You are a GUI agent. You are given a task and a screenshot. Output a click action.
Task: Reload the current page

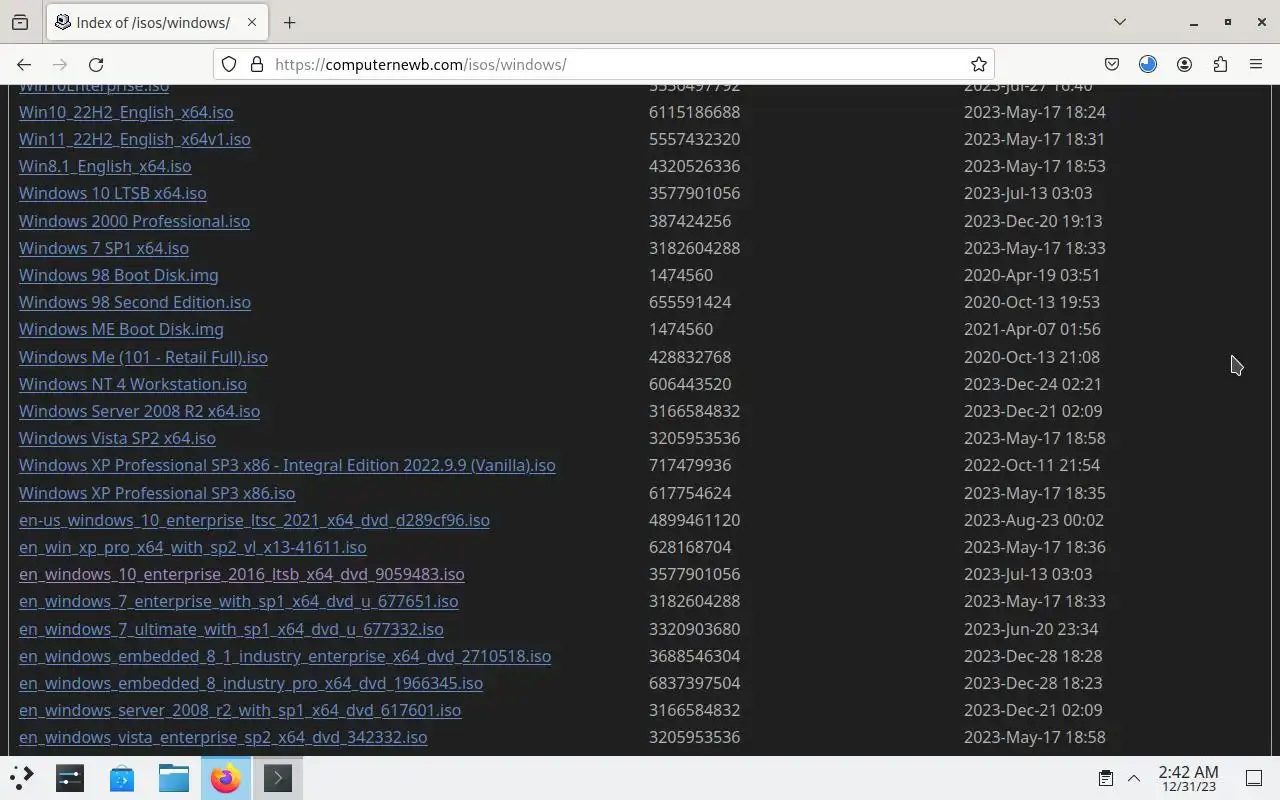(96, 64)
